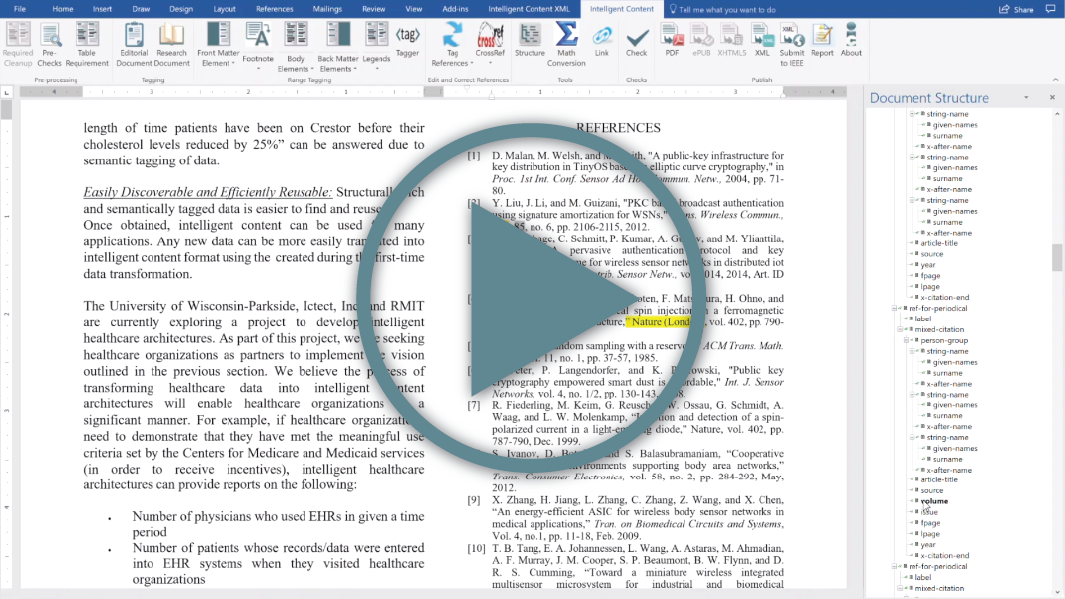Open the CrossRef dropdown
Viewport: 1065px width, 599px height.
(490, 43)
